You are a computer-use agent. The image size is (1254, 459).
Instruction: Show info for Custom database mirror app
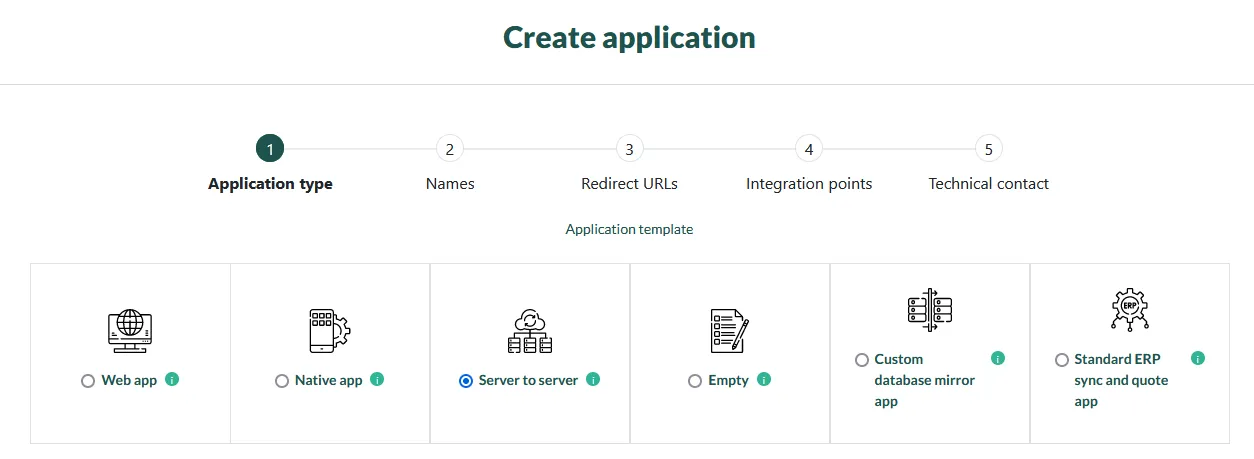point(998,358)
